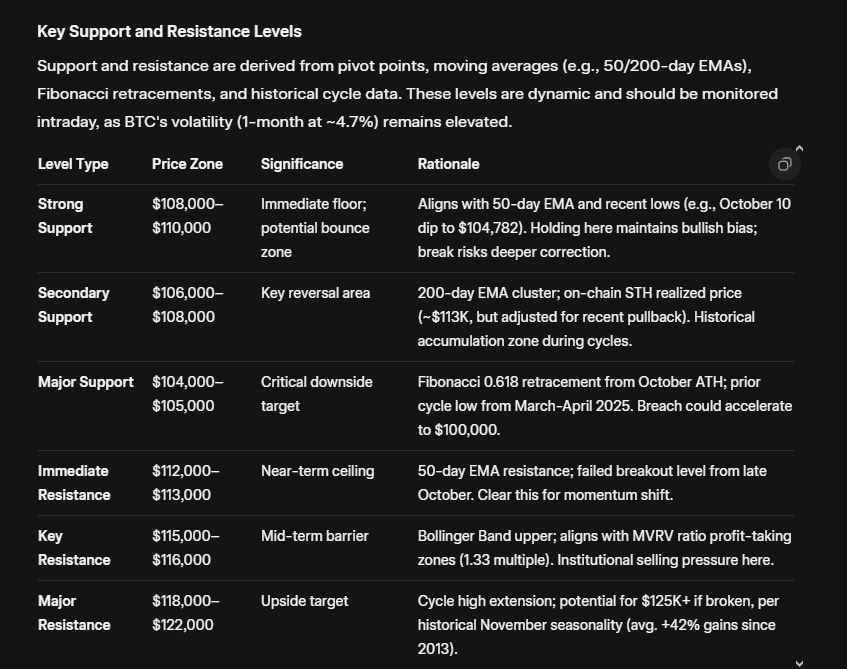Select the Major Support row label
The width and height of the screenshot is (847, 669).
coord(85,382)
